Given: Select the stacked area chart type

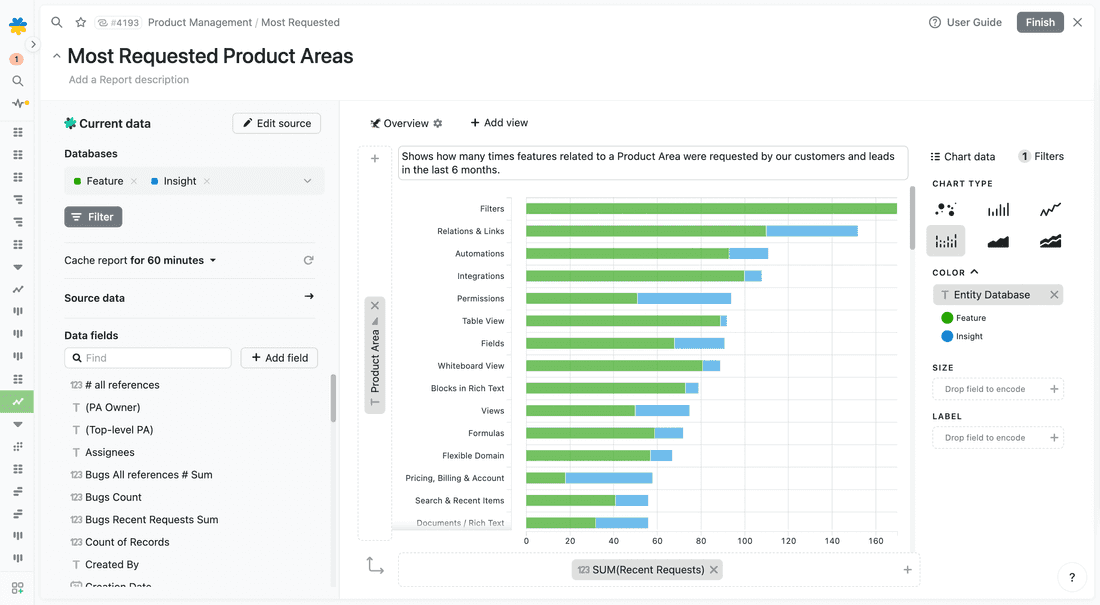Looking at the screenshot, I should (x=1052, y=240).
